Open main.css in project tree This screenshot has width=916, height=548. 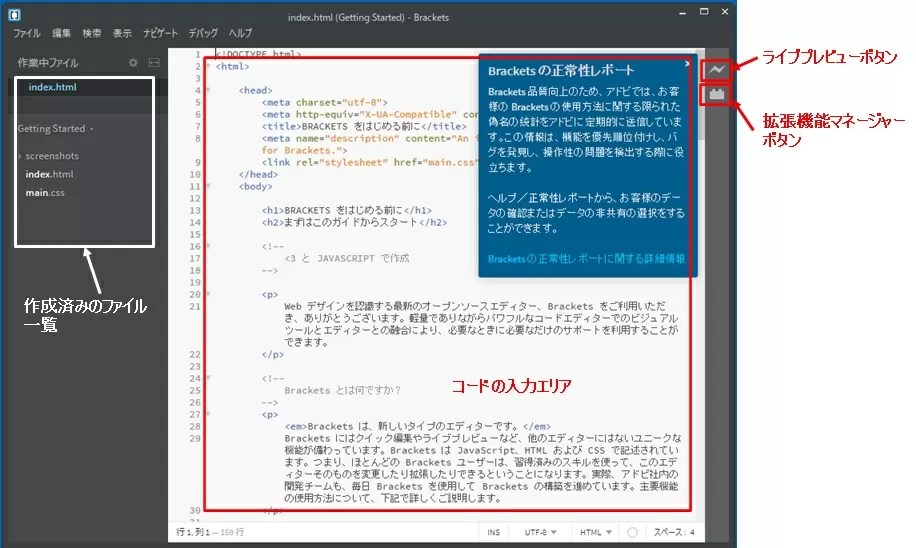pos(45,192)
